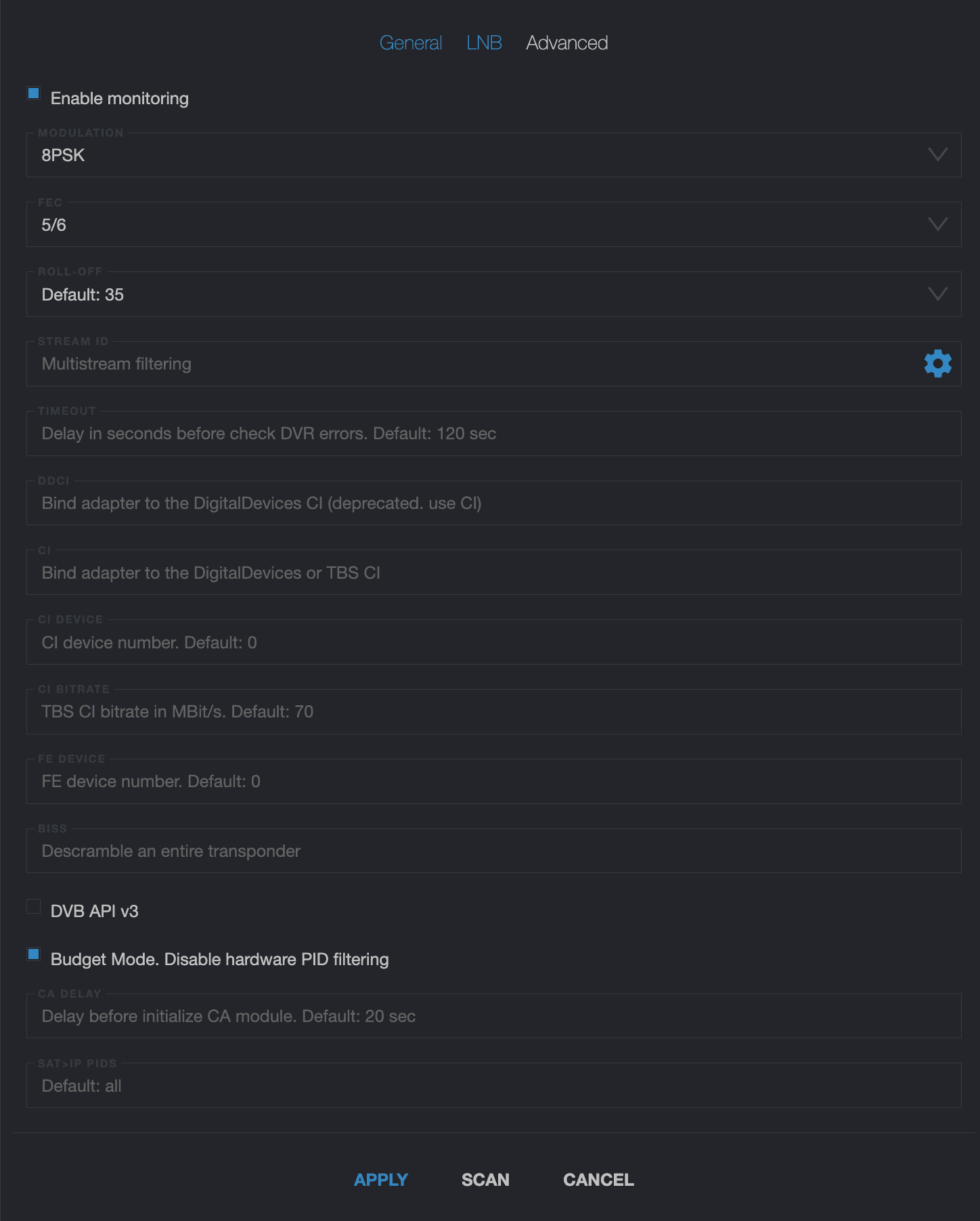Enable the DVB API v3 checkbox
980x1221 pixels.
pyautogui.click(x=33, y=907)
